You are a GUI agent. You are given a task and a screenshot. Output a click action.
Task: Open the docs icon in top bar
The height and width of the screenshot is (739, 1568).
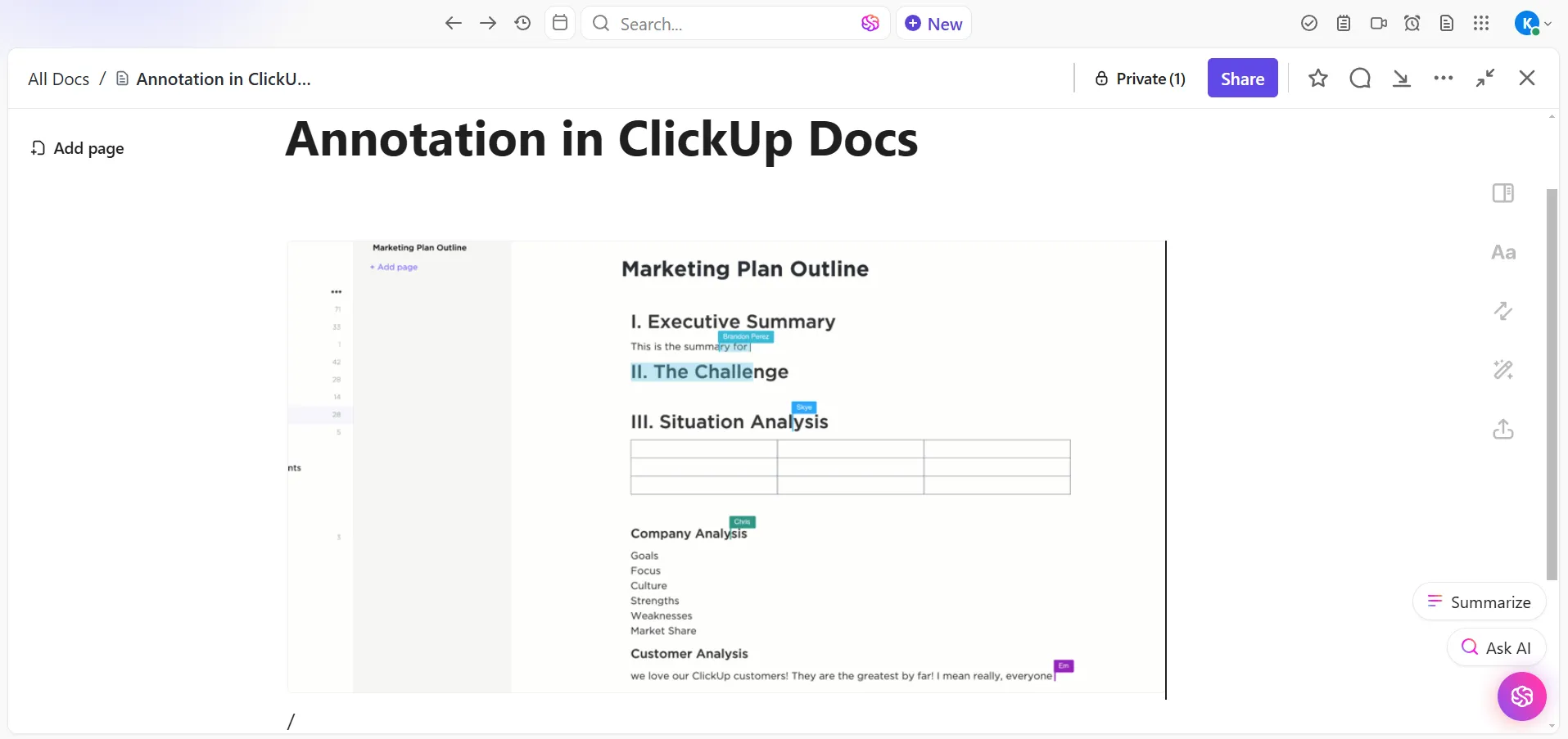point(1447,24)
